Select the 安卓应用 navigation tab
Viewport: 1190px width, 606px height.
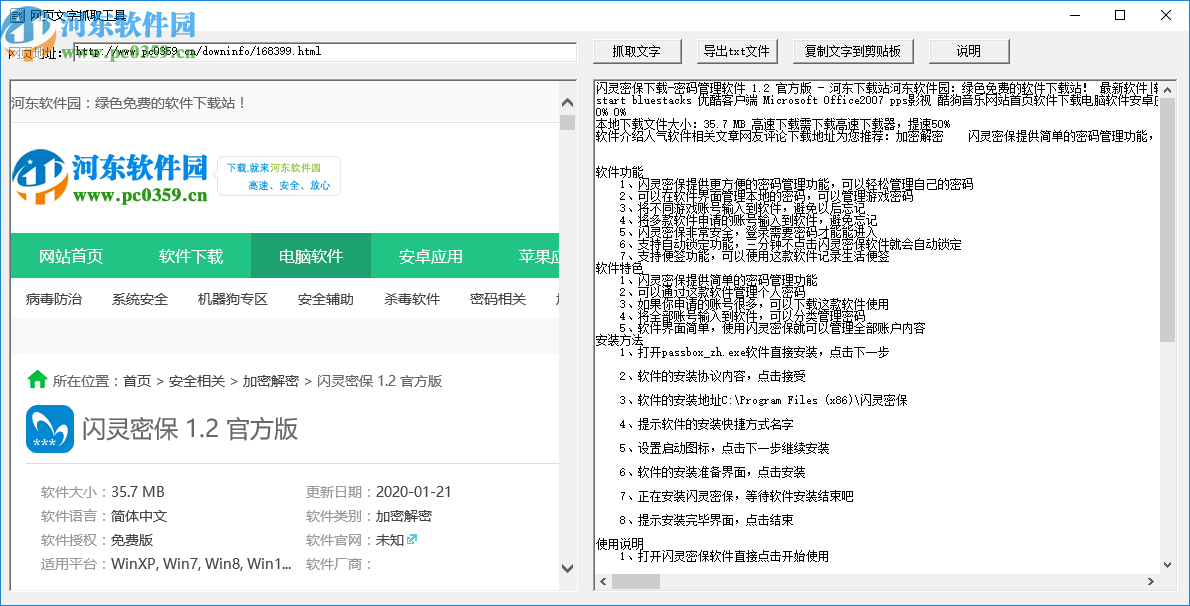tap(430, 256)
